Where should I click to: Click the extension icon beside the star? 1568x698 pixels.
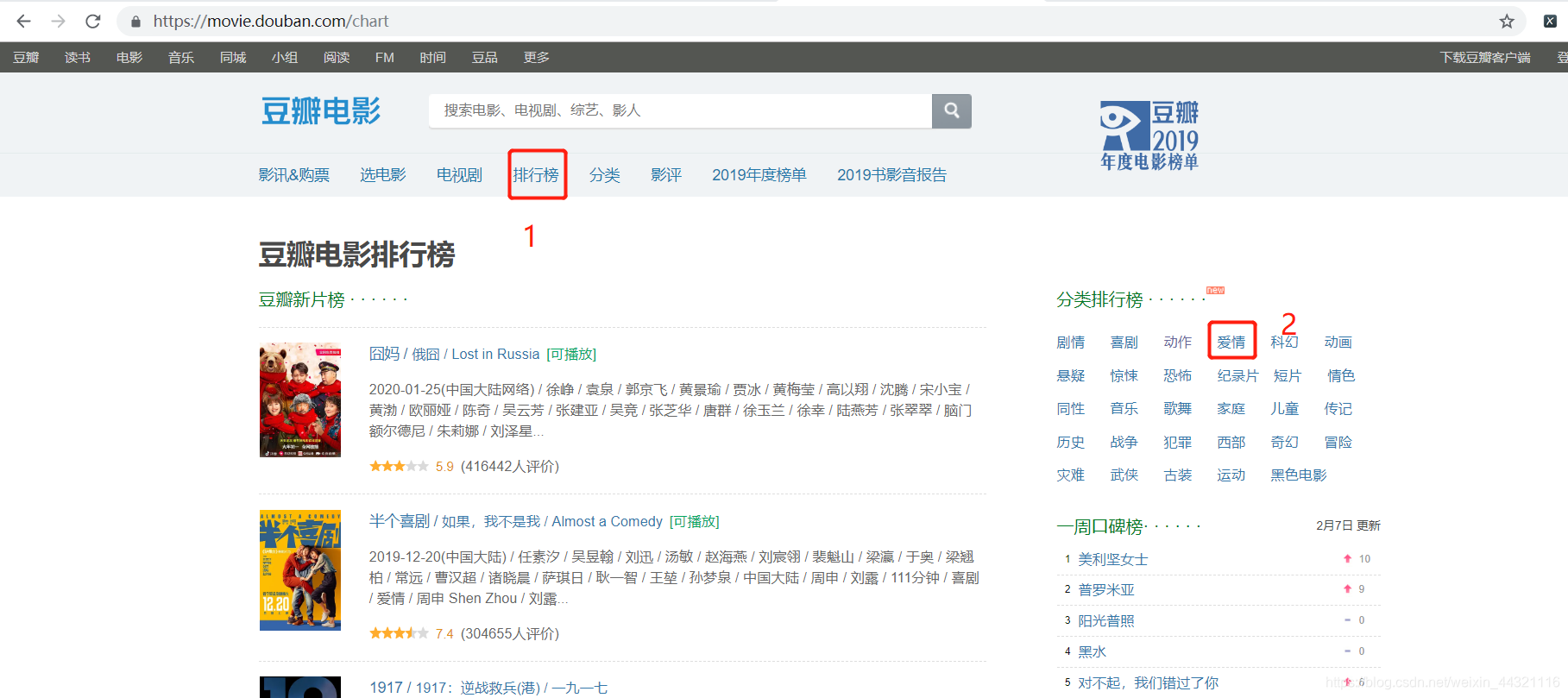(1550, 22)
